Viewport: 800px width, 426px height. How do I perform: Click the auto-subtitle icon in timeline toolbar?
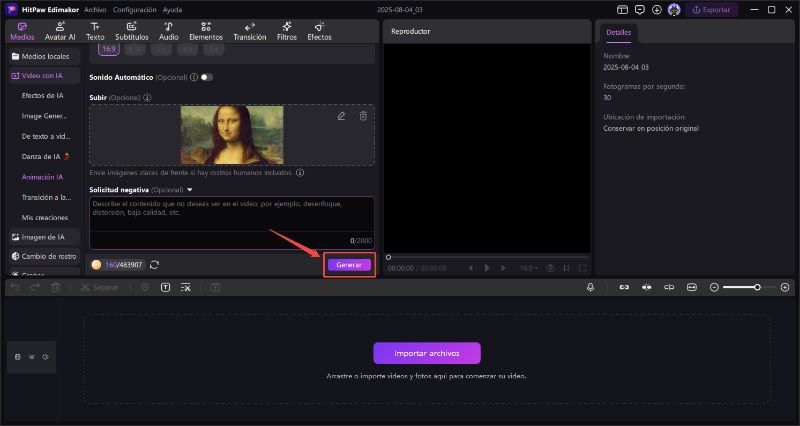(186, 288)
